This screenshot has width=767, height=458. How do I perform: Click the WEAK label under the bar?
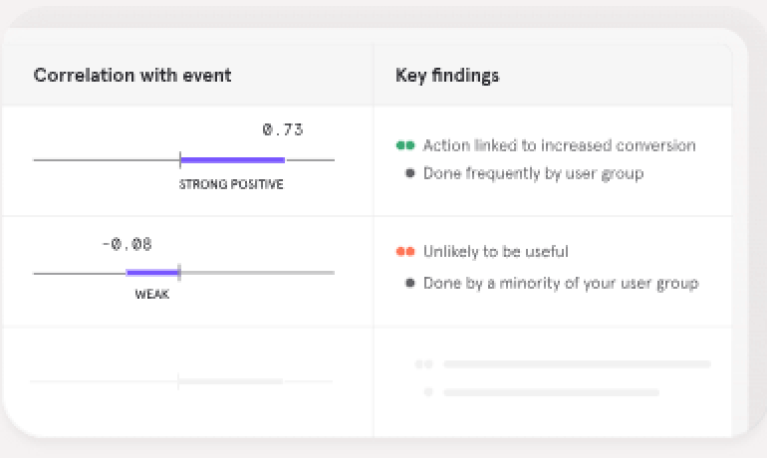(150, 295)
